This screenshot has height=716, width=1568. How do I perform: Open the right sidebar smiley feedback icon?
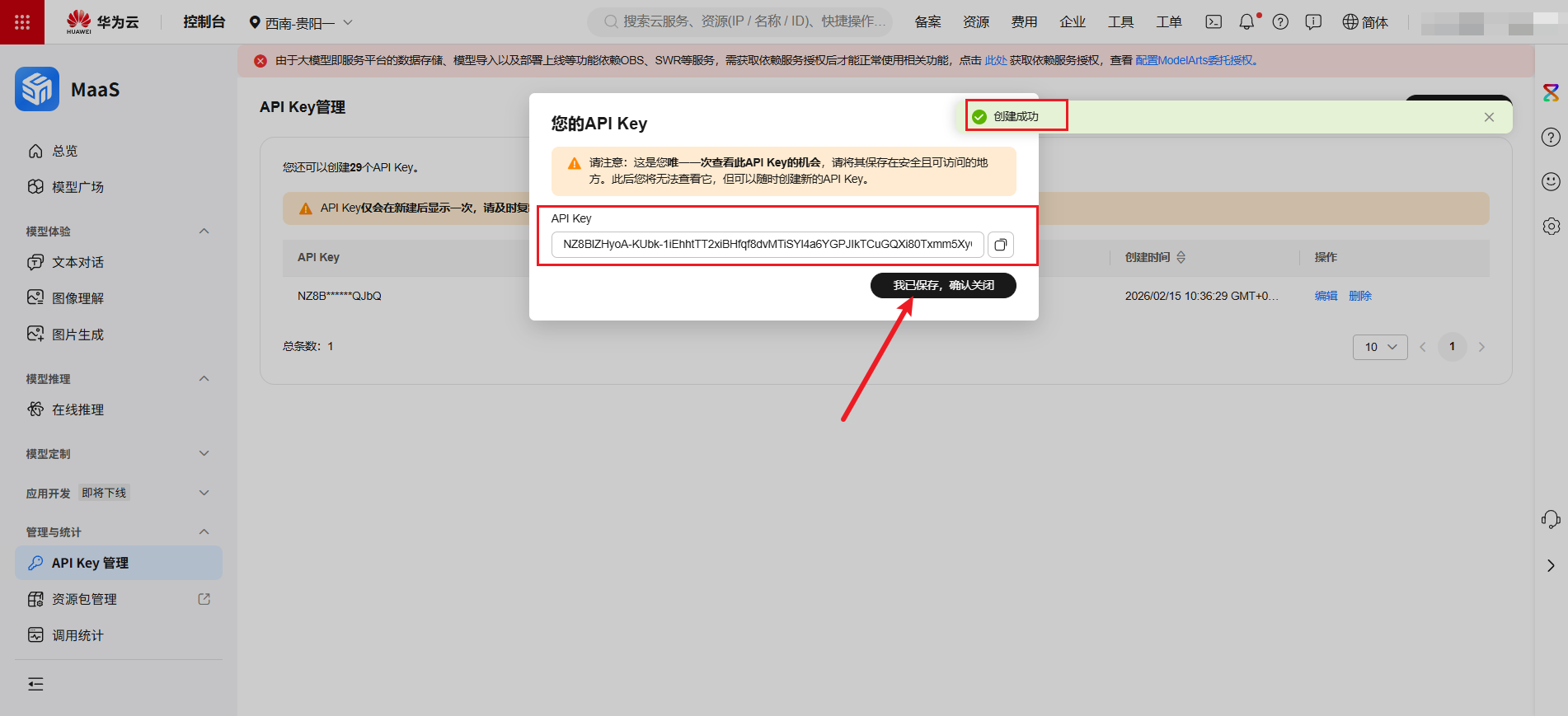tap(1551, 181)
